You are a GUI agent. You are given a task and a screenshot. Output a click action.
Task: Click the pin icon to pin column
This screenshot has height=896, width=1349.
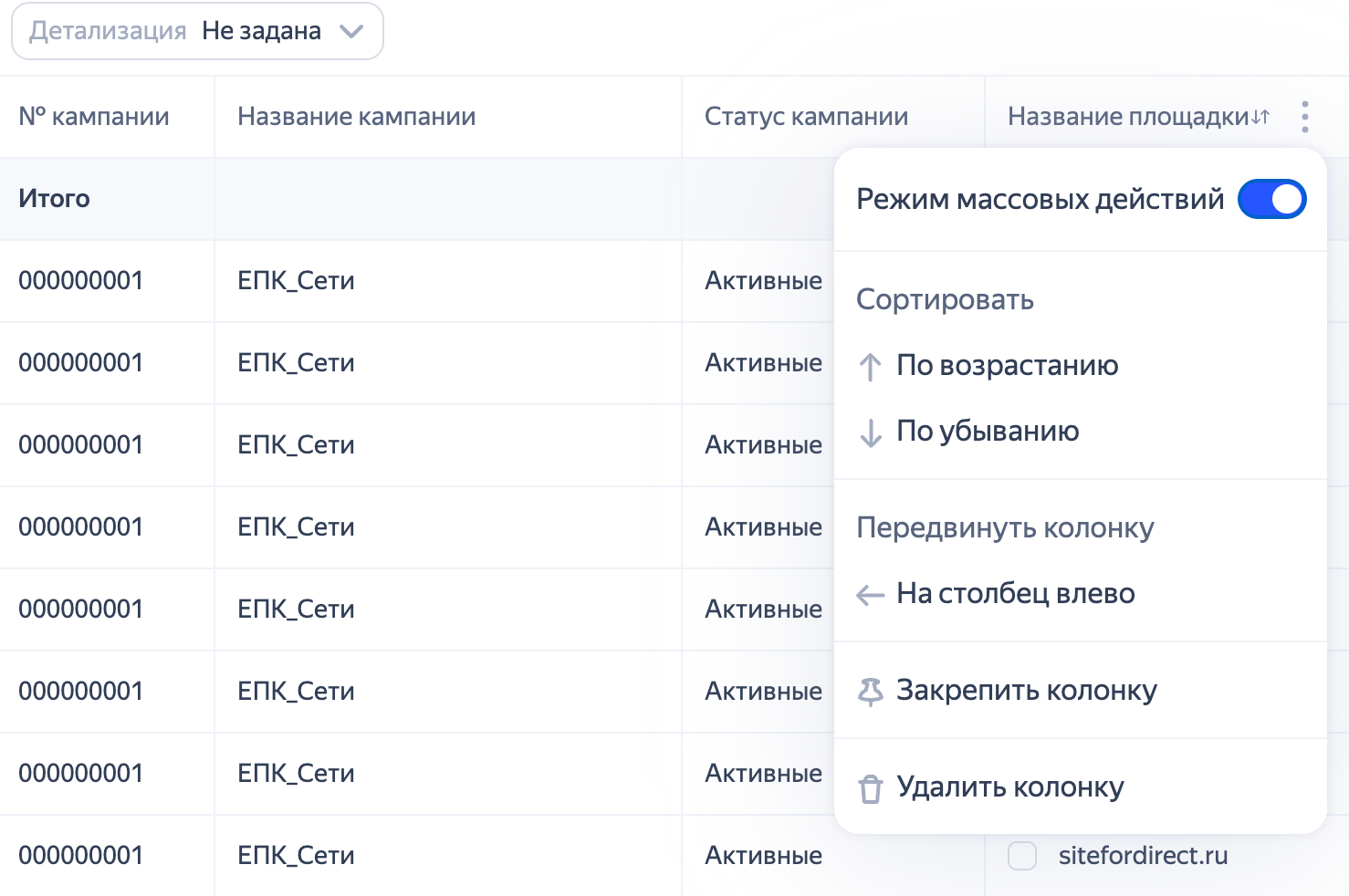(870, 692)
